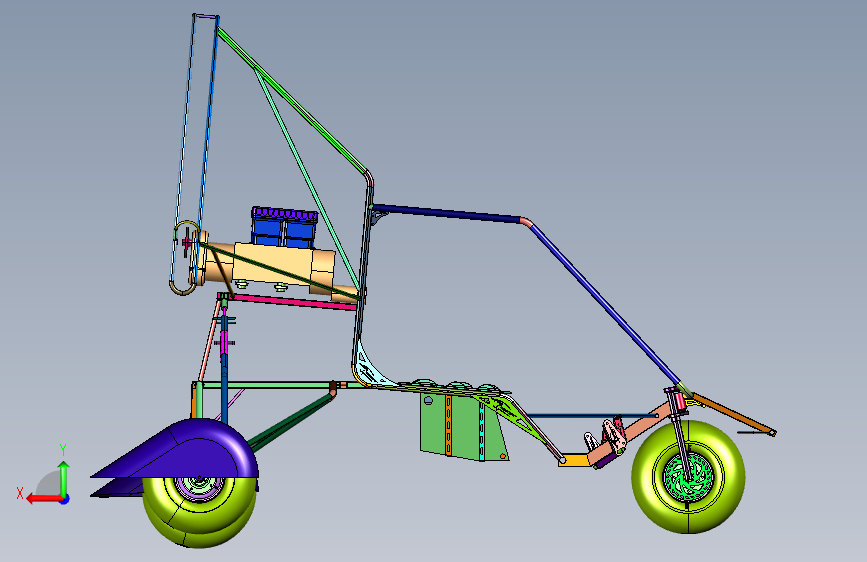Select the dark blue horizontal roof tube
Viewport: 867px width, 562px height.
click(446, 213)
